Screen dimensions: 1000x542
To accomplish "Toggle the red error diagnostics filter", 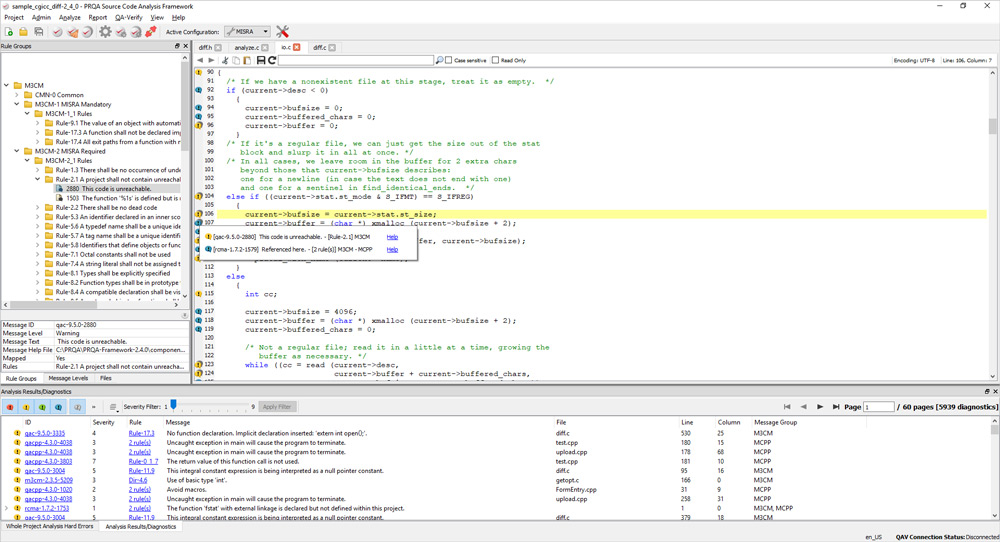I will [x=10, y=407].
